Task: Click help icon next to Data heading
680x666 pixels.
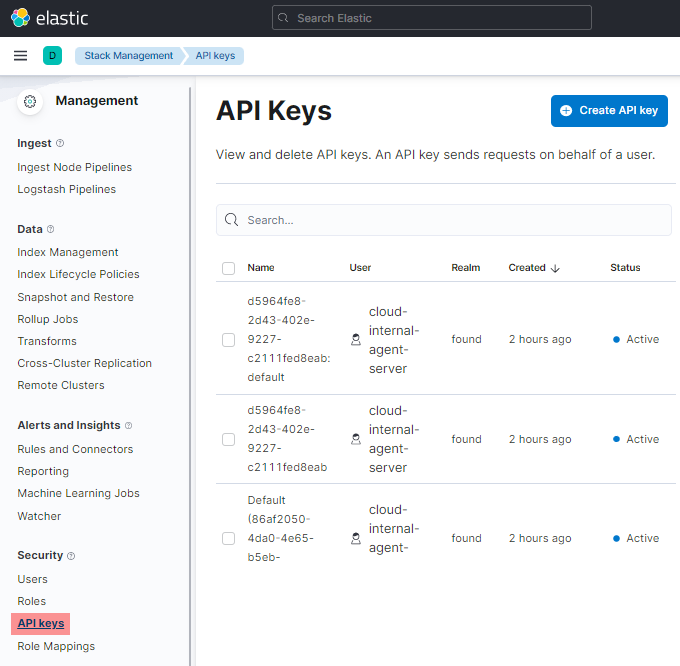Action: 51,229
